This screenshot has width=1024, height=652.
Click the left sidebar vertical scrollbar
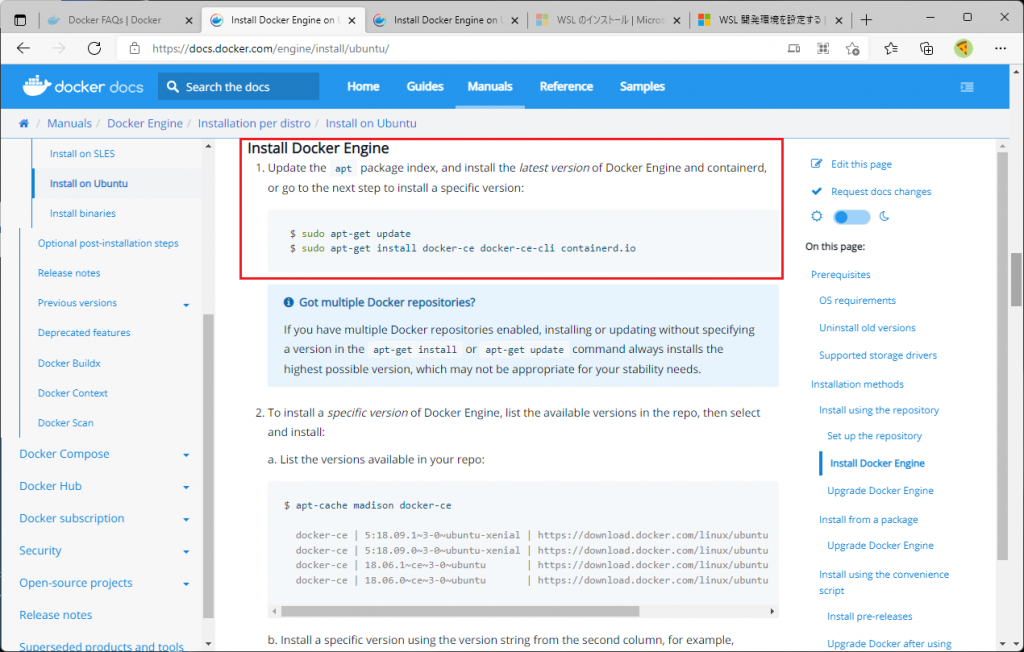tap(208, 466)
